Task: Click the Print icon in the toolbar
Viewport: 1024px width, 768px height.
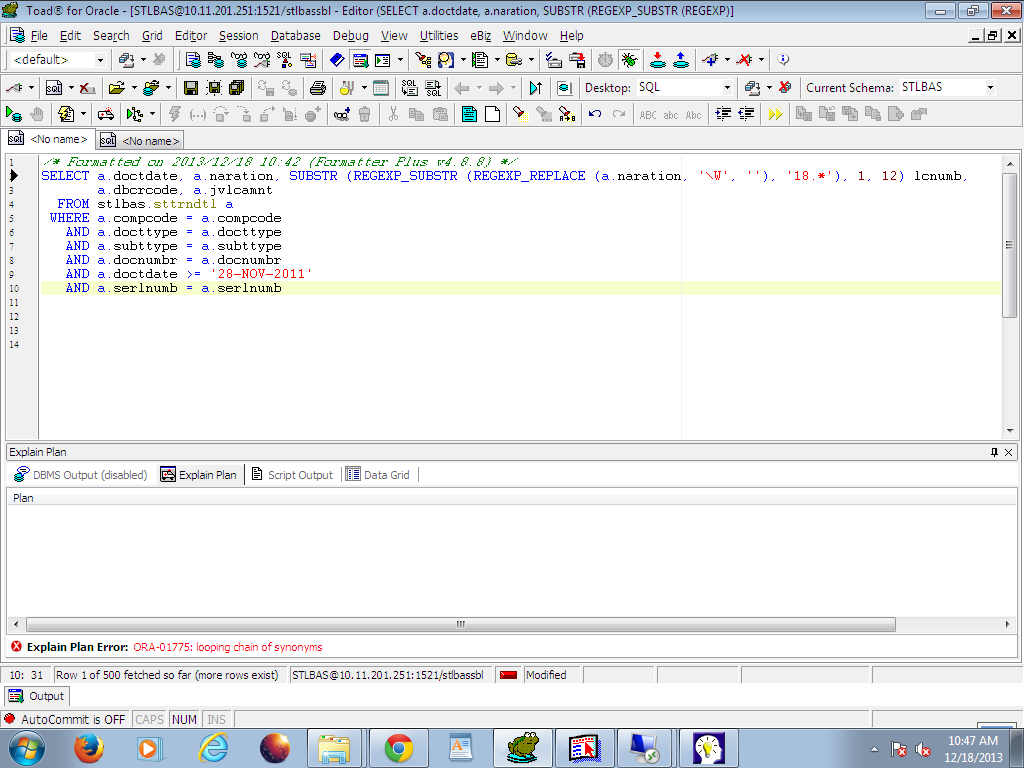Action: [x=318, y=88]
